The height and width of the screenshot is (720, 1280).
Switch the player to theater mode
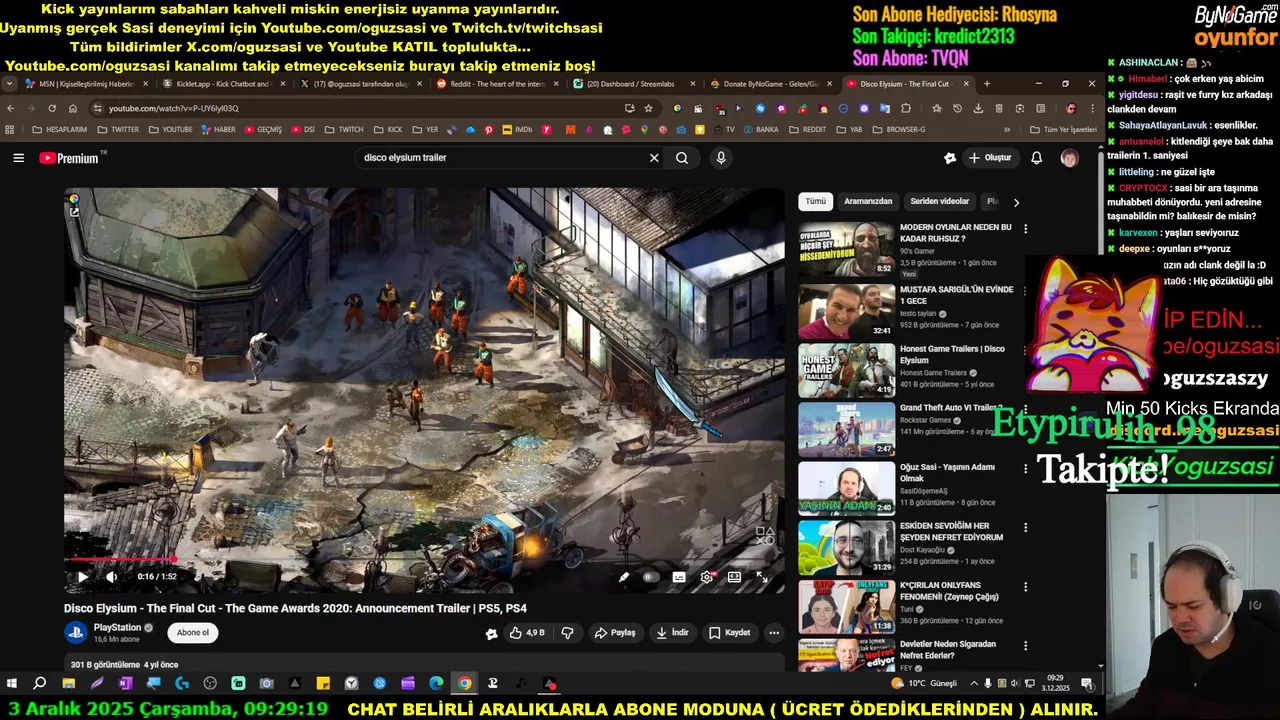pyautogui.click(x=734, y=577)
